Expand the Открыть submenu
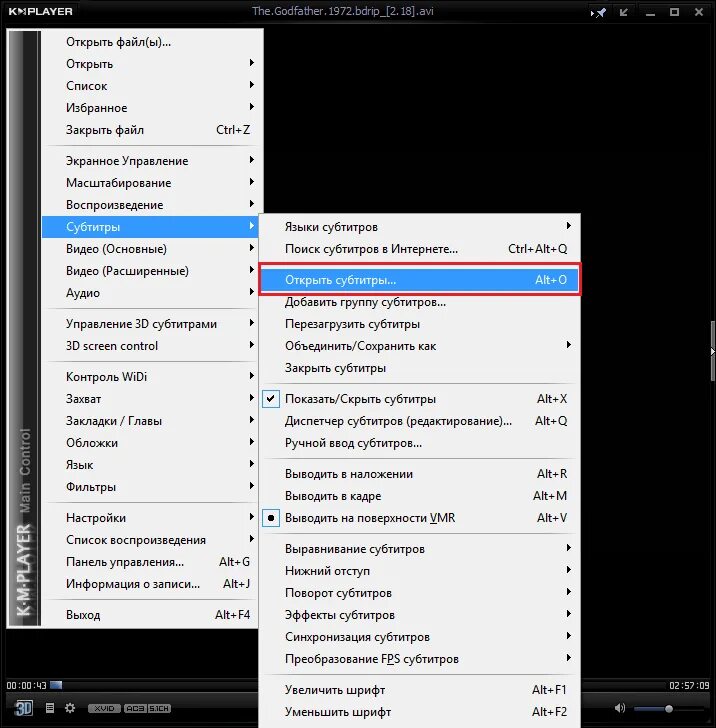Image resolution: width=716 pixels, height=728 pixels. coord(150,64)
